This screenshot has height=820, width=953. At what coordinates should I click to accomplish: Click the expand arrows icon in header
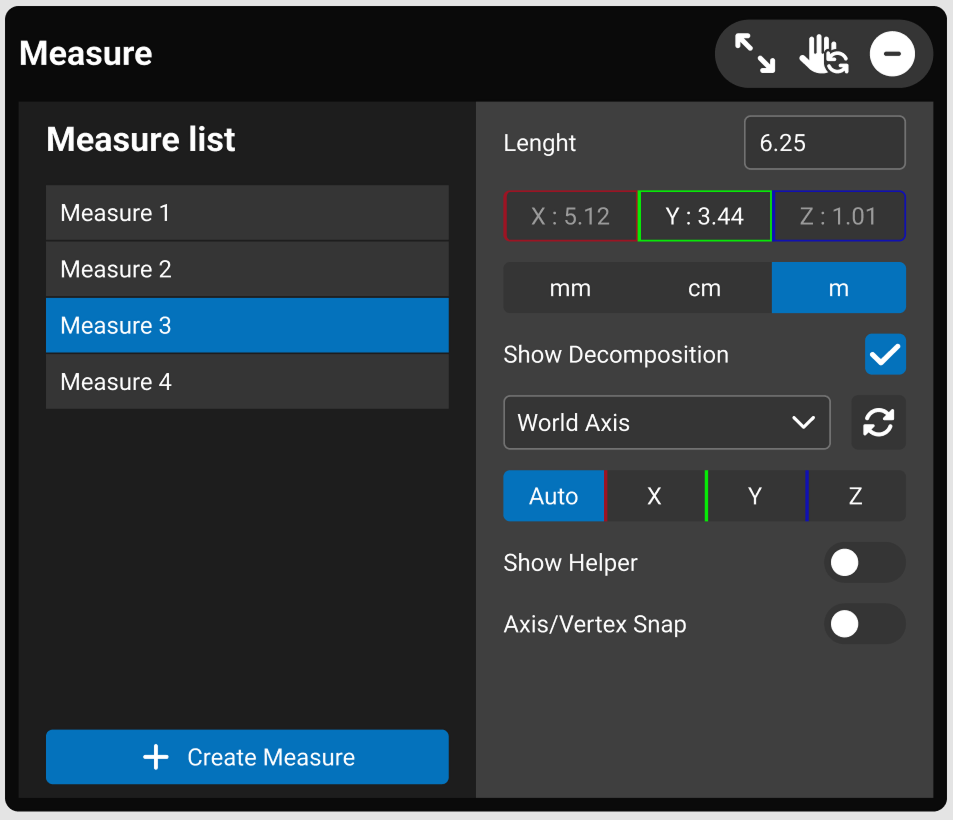point(755,54)
